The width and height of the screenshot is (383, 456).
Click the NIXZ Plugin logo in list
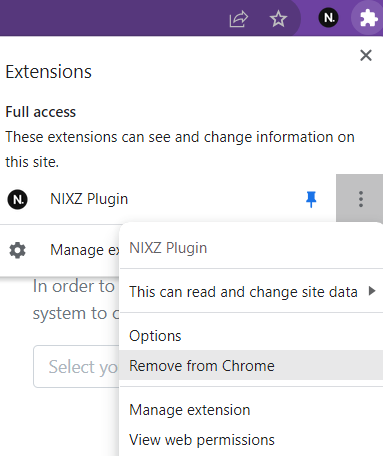18,199
